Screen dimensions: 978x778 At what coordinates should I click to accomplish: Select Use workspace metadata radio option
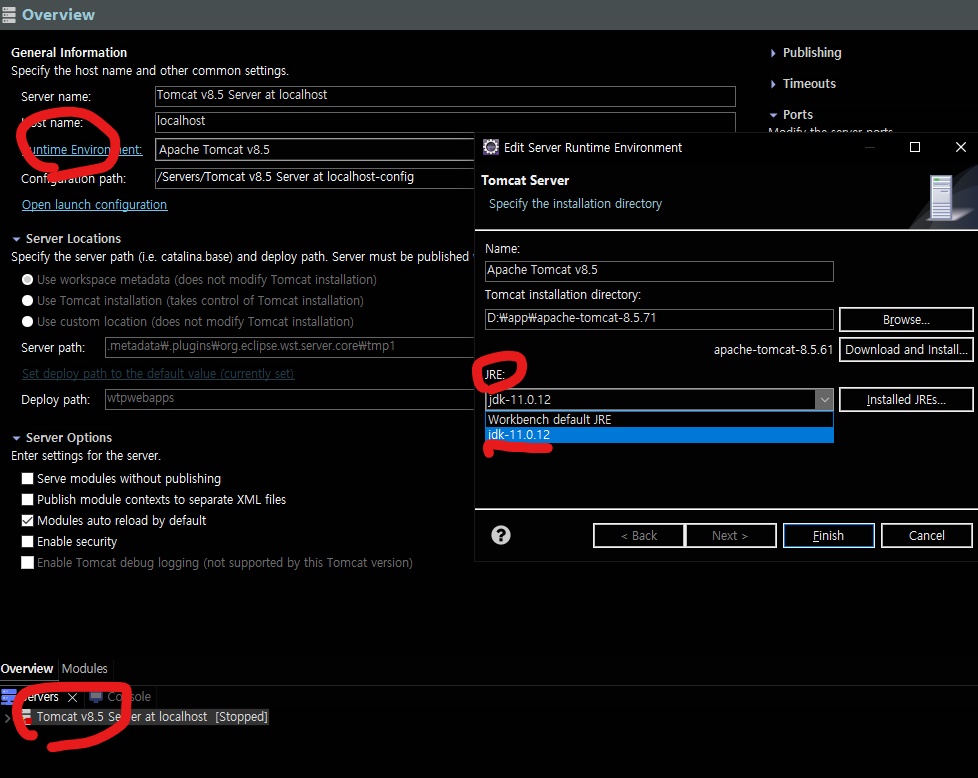tap(27, 280)
